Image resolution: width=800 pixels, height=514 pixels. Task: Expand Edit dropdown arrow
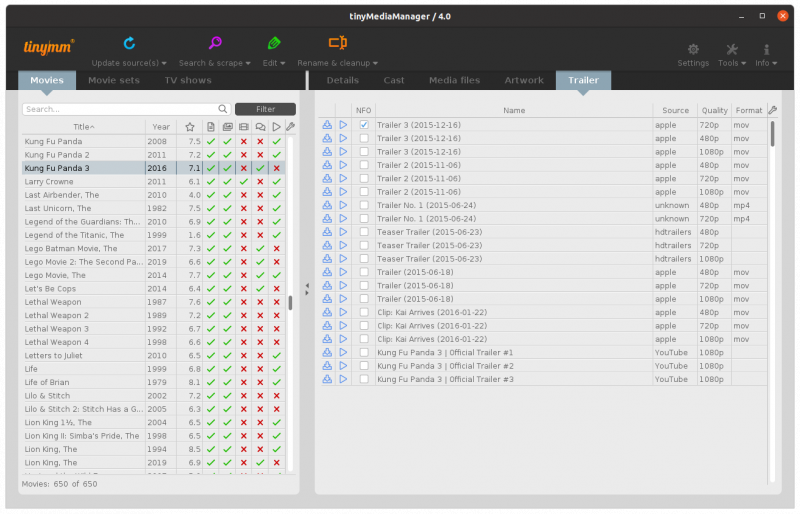(x=283, y=63)
